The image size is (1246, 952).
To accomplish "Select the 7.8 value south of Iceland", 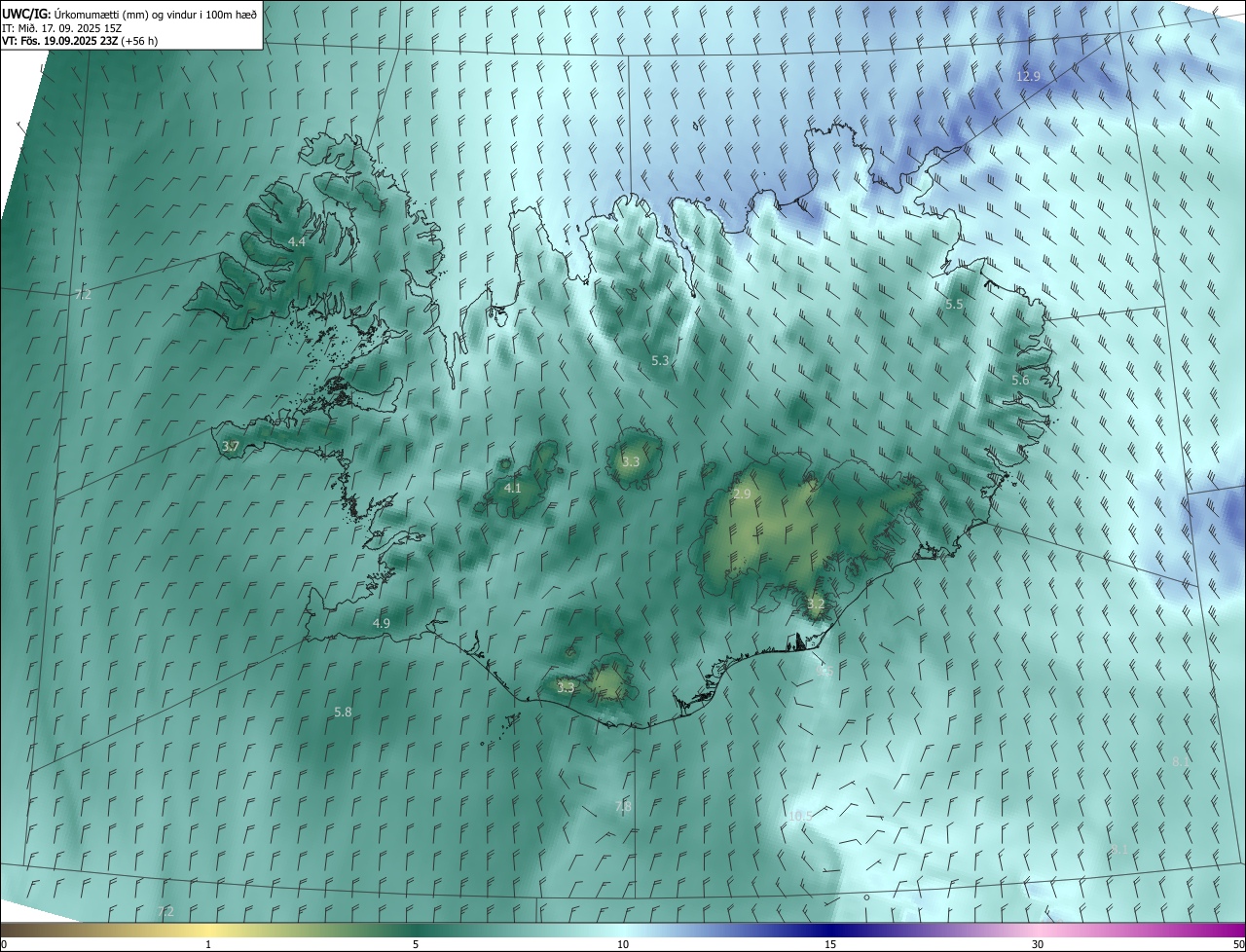I will click(623, 806).
